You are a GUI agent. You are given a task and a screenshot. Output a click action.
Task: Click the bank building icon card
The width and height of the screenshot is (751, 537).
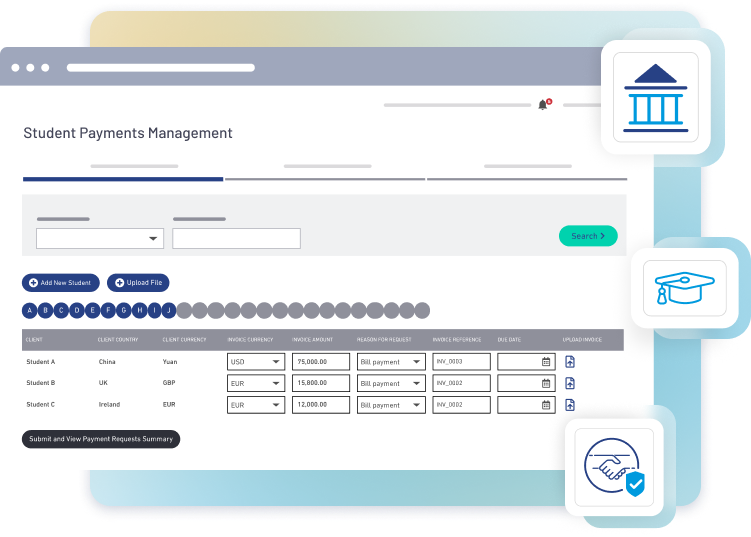[655, 97]
